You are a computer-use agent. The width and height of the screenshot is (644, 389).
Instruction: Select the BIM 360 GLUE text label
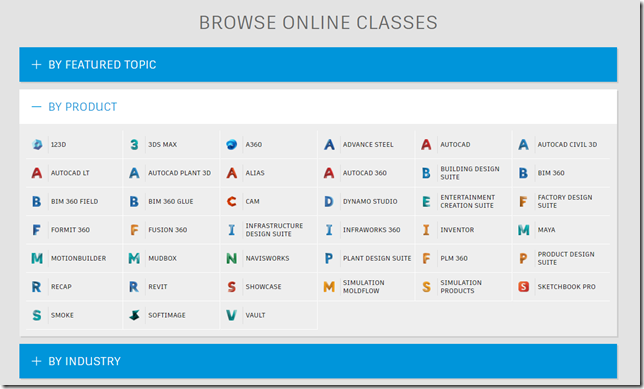171,201
